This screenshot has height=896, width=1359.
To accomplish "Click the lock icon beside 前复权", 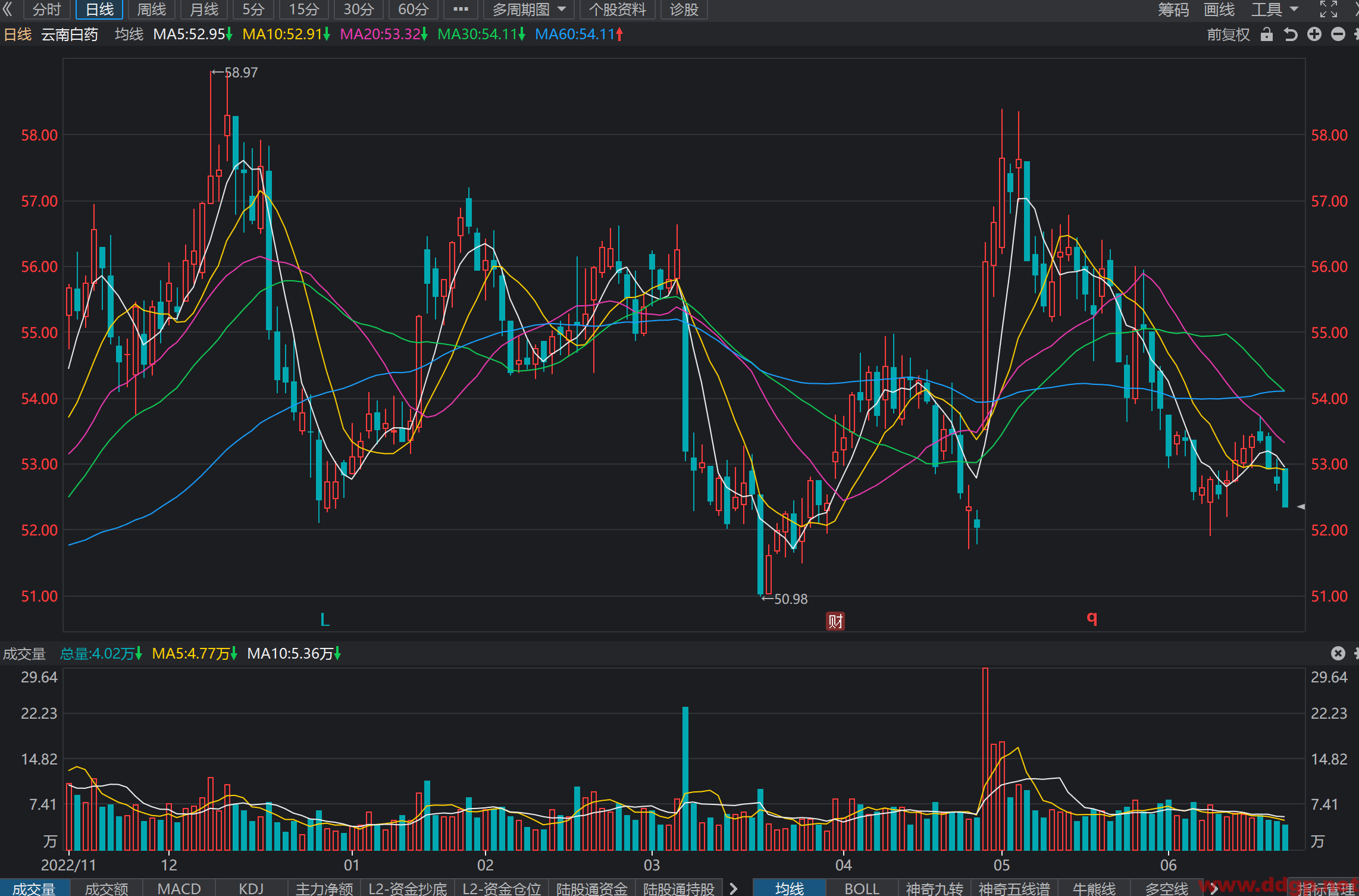I will click(1267, 35).
